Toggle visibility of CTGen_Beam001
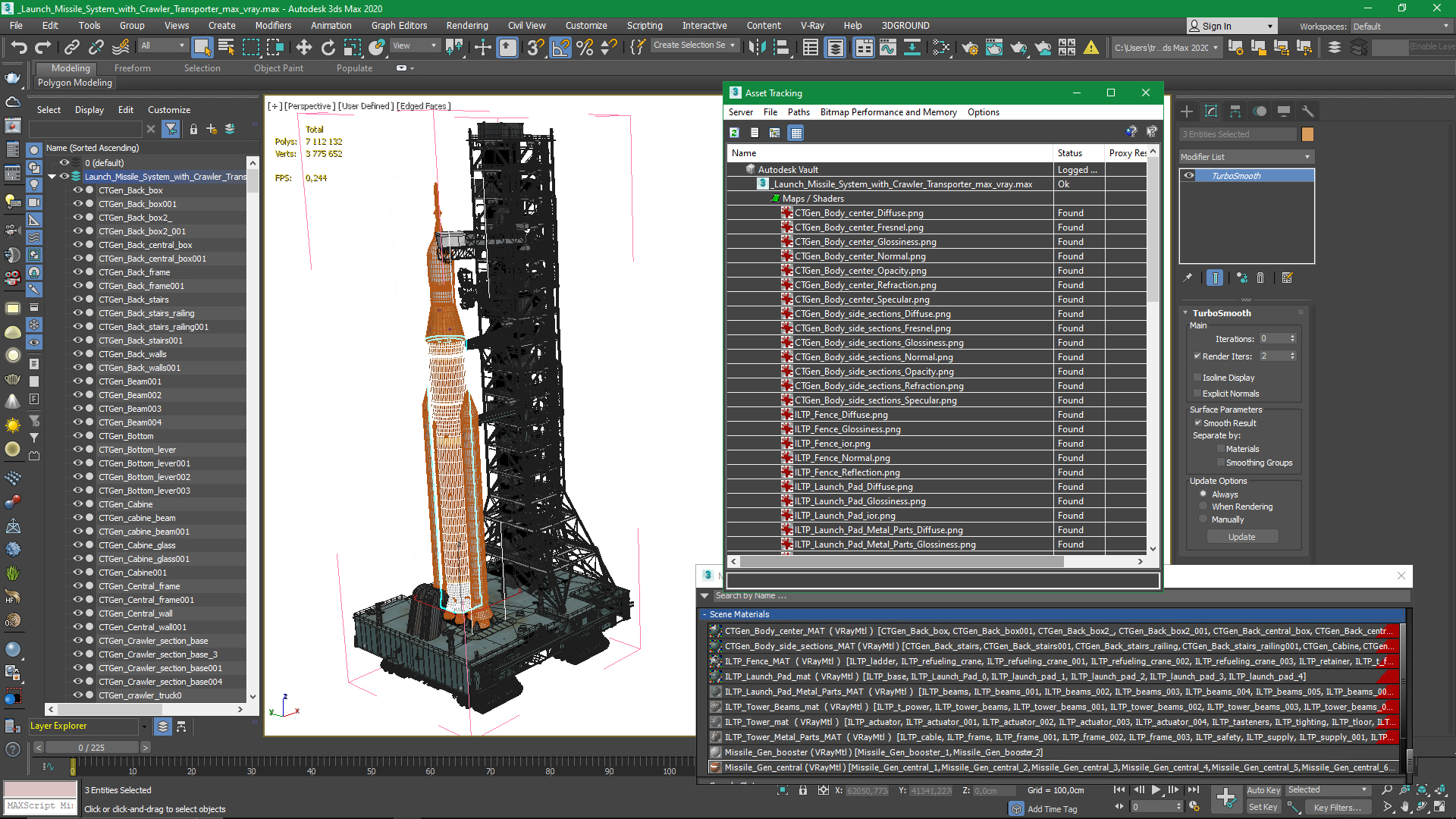This screenshot has width=1456, height=819. pos(77,381)
